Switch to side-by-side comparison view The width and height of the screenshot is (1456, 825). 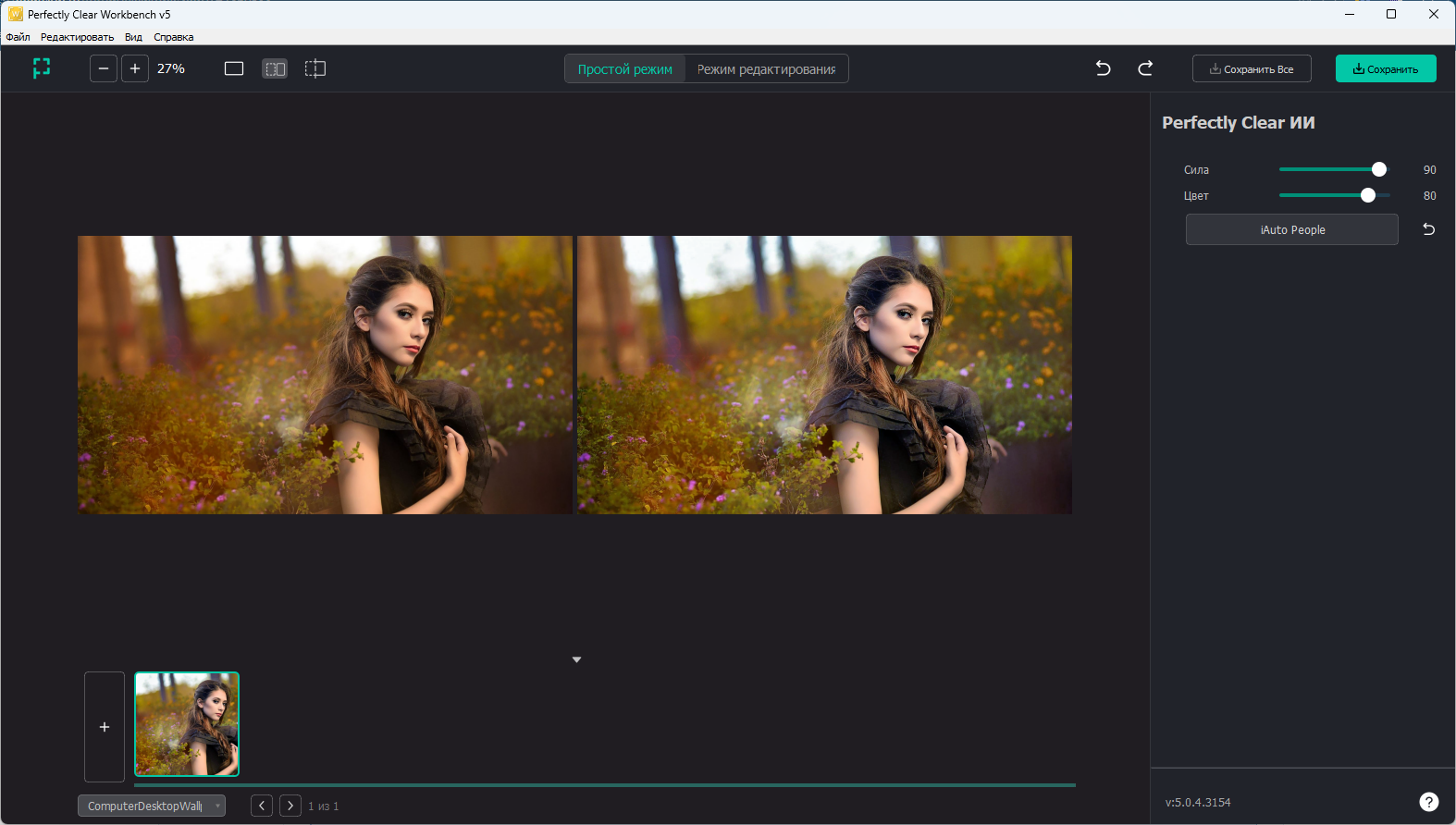coord(275,68)
